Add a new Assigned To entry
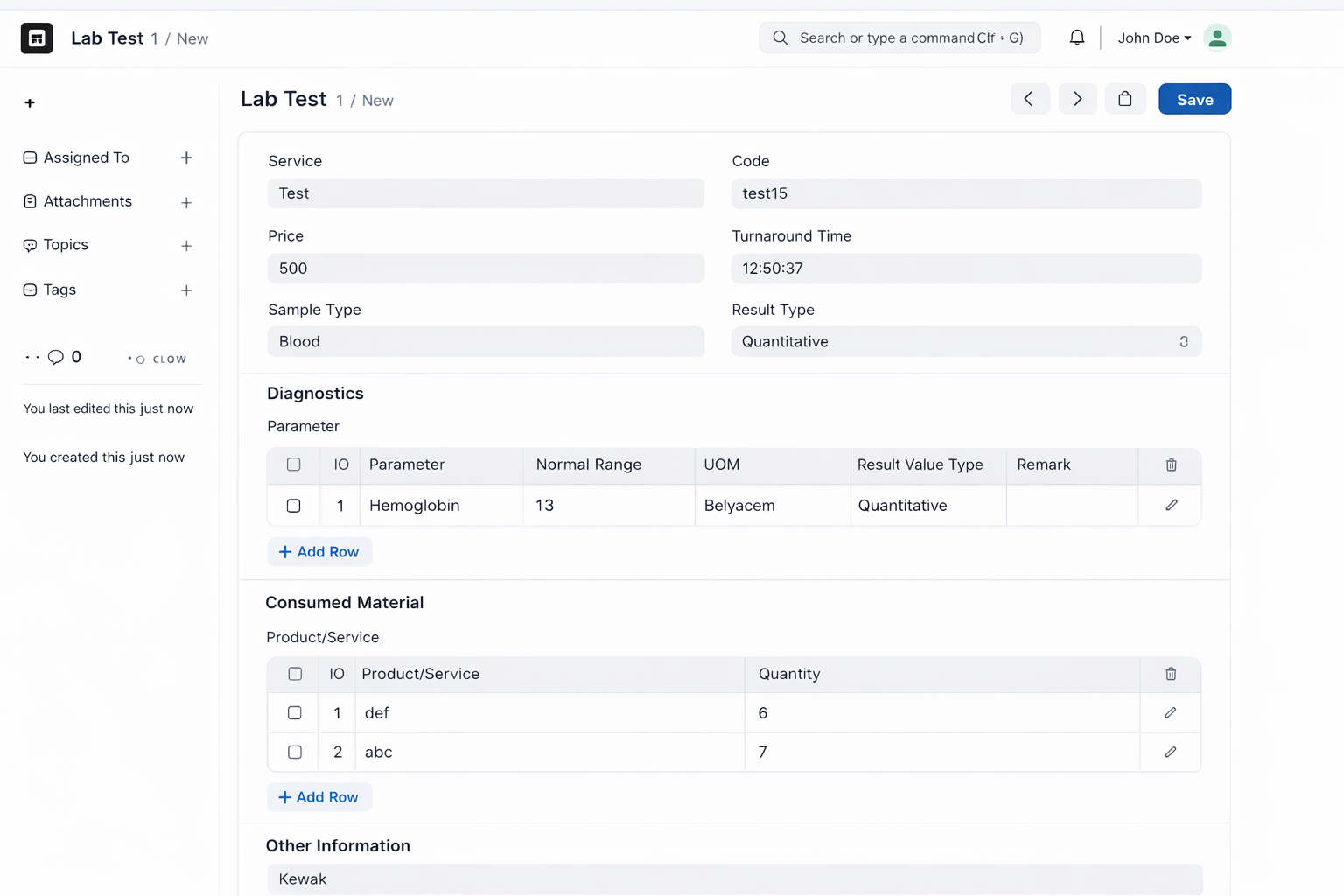This screenshot has width=1344, height=896. (186, 157)
